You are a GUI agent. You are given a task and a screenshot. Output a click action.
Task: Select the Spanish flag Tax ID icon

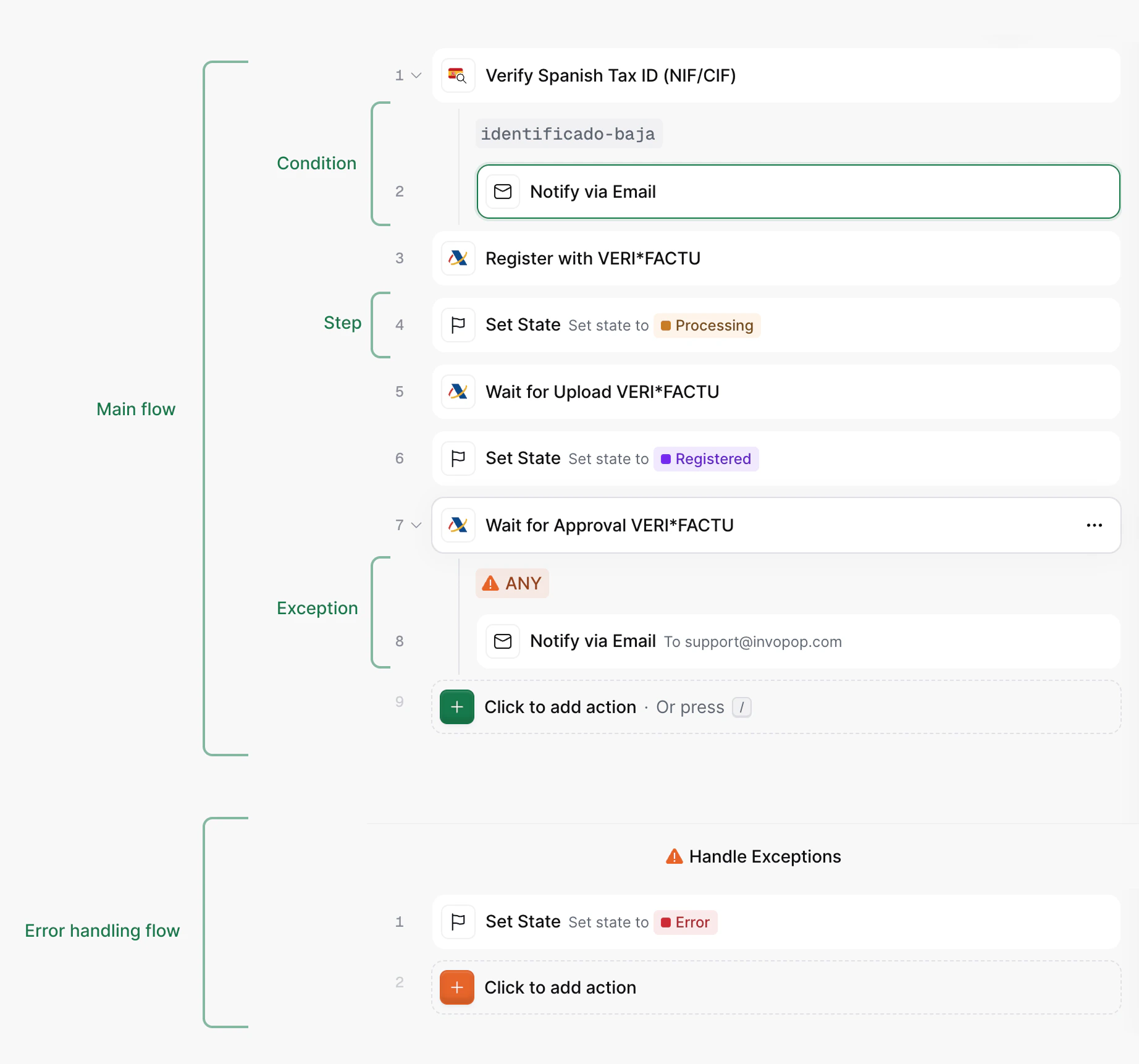click(x=457, y=75)
